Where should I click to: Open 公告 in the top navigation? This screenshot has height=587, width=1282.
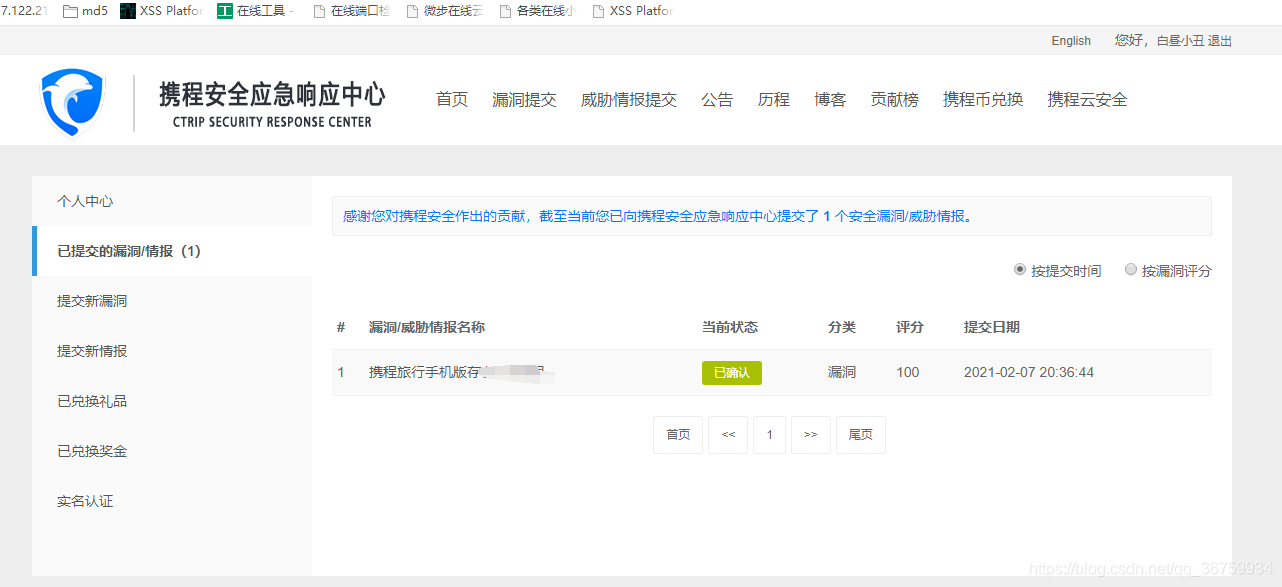[717, 100]
